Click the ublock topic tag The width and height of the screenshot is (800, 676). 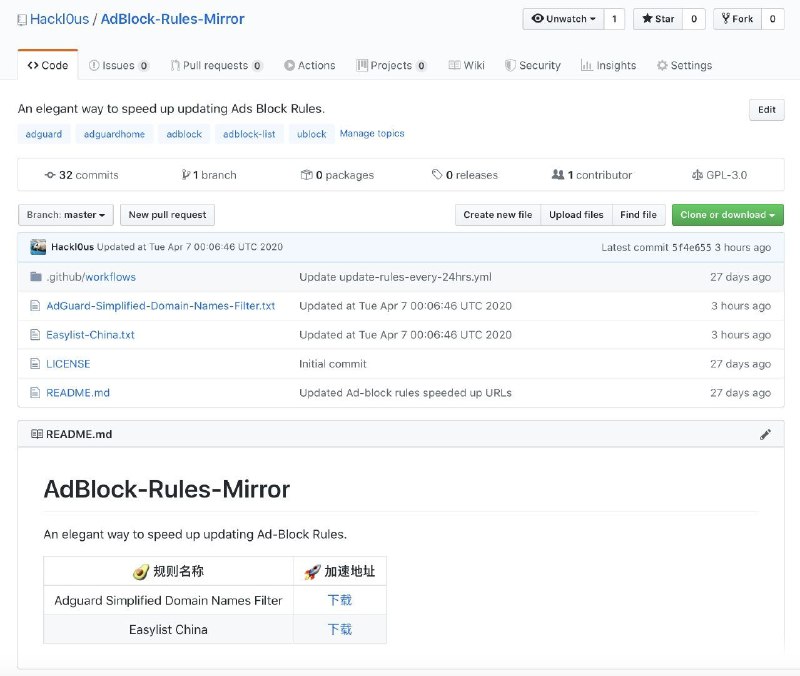pos(312,134)
